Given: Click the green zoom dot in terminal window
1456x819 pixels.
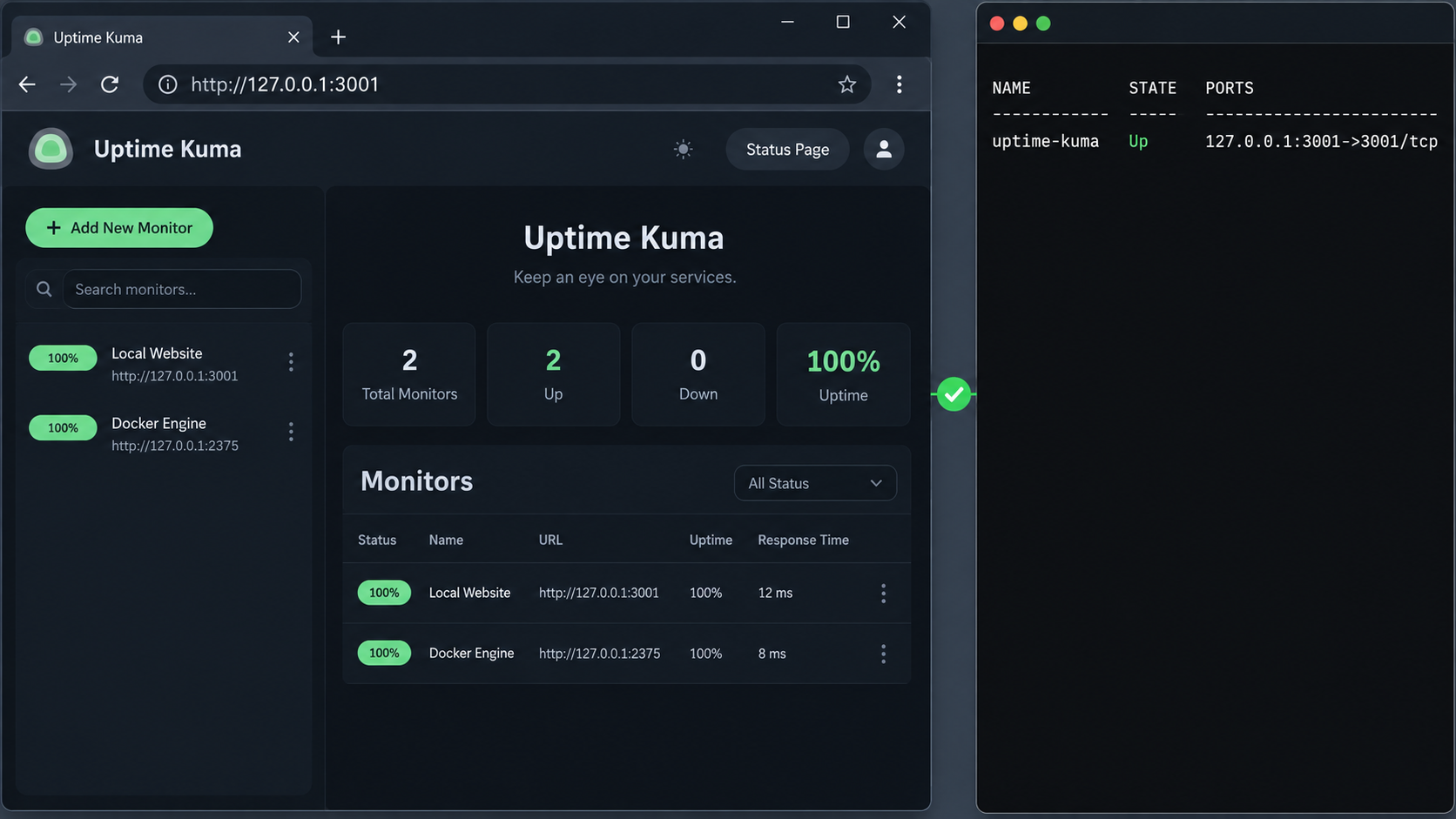Looking at the screenshot, I should [x=1043, y=23].
